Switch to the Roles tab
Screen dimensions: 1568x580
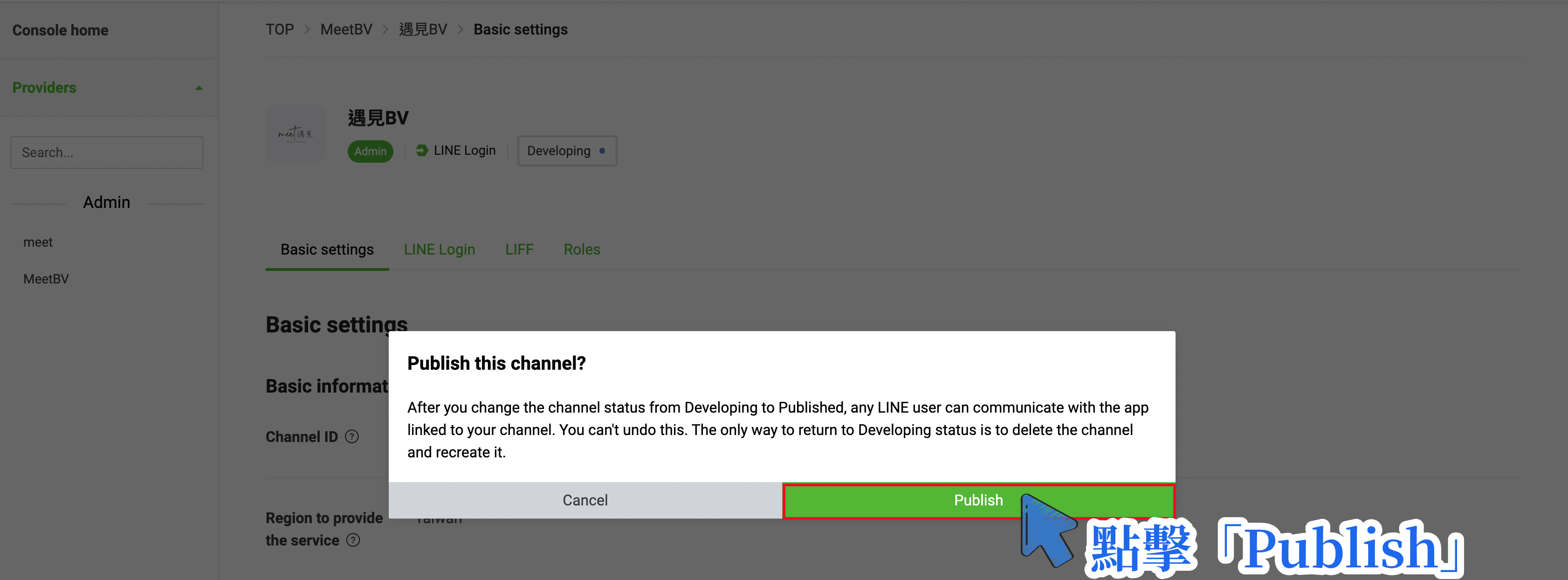(x=581, y=249)
